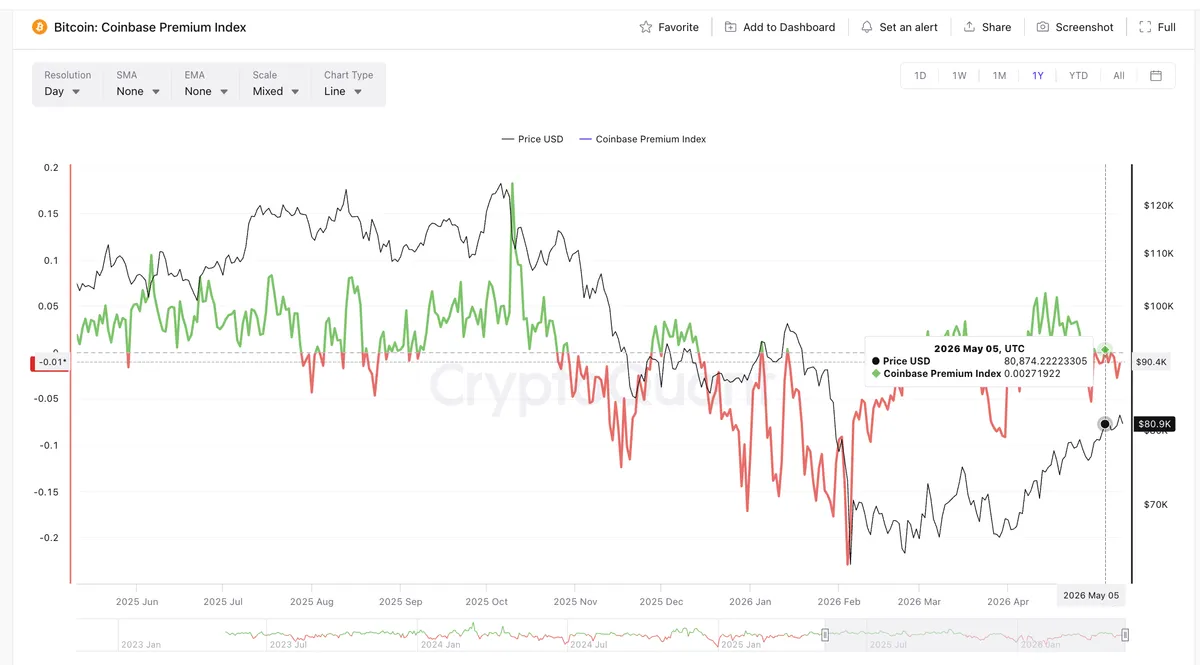Click the Set an alert bell icon
Image resolution: width=1200 pixels, height=665 pixels.
[867, 27]
